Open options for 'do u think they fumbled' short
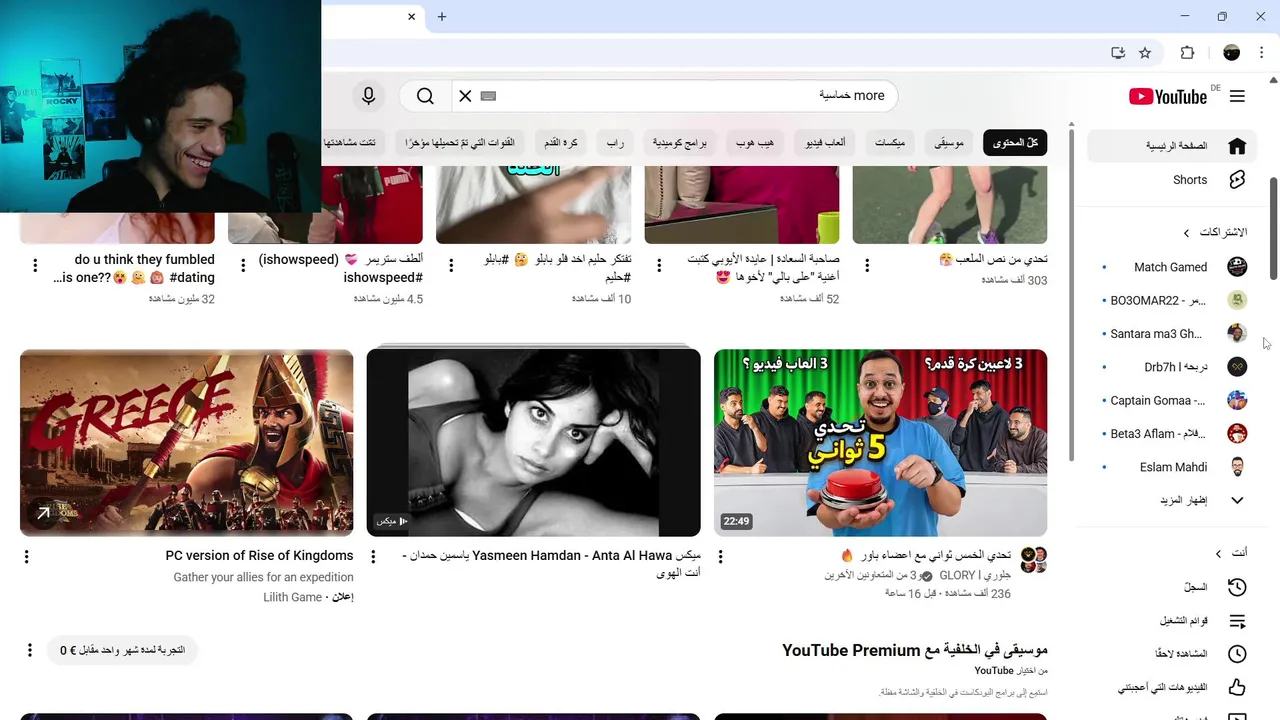 (x=35, y=265)
